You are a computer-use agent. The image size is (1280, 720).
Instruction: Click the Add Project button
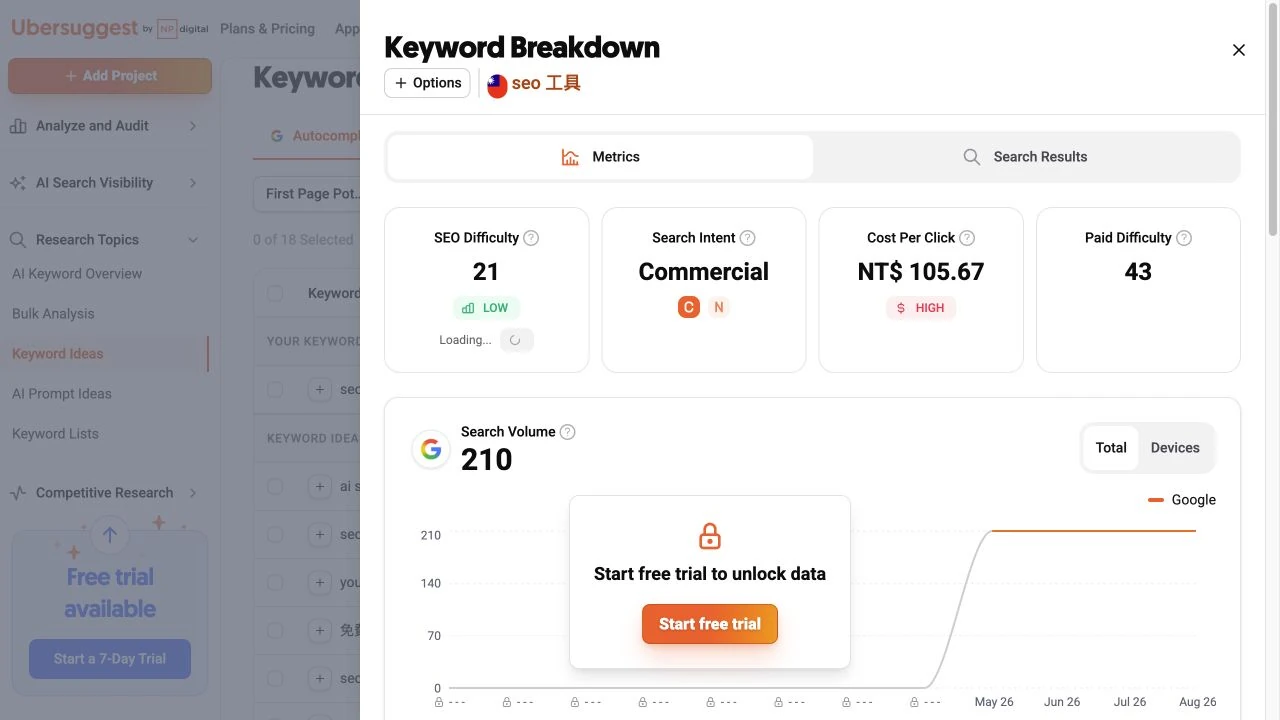click(x=110, y=76)
